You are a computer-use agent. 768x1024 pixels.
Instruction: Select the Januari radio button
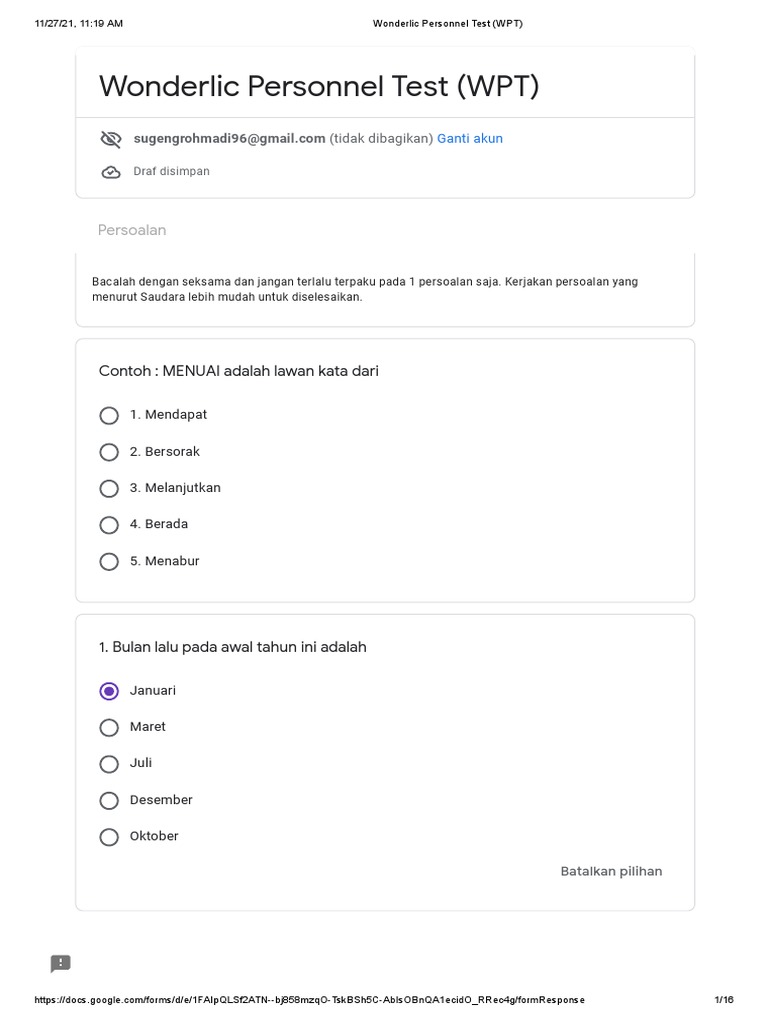109,691
